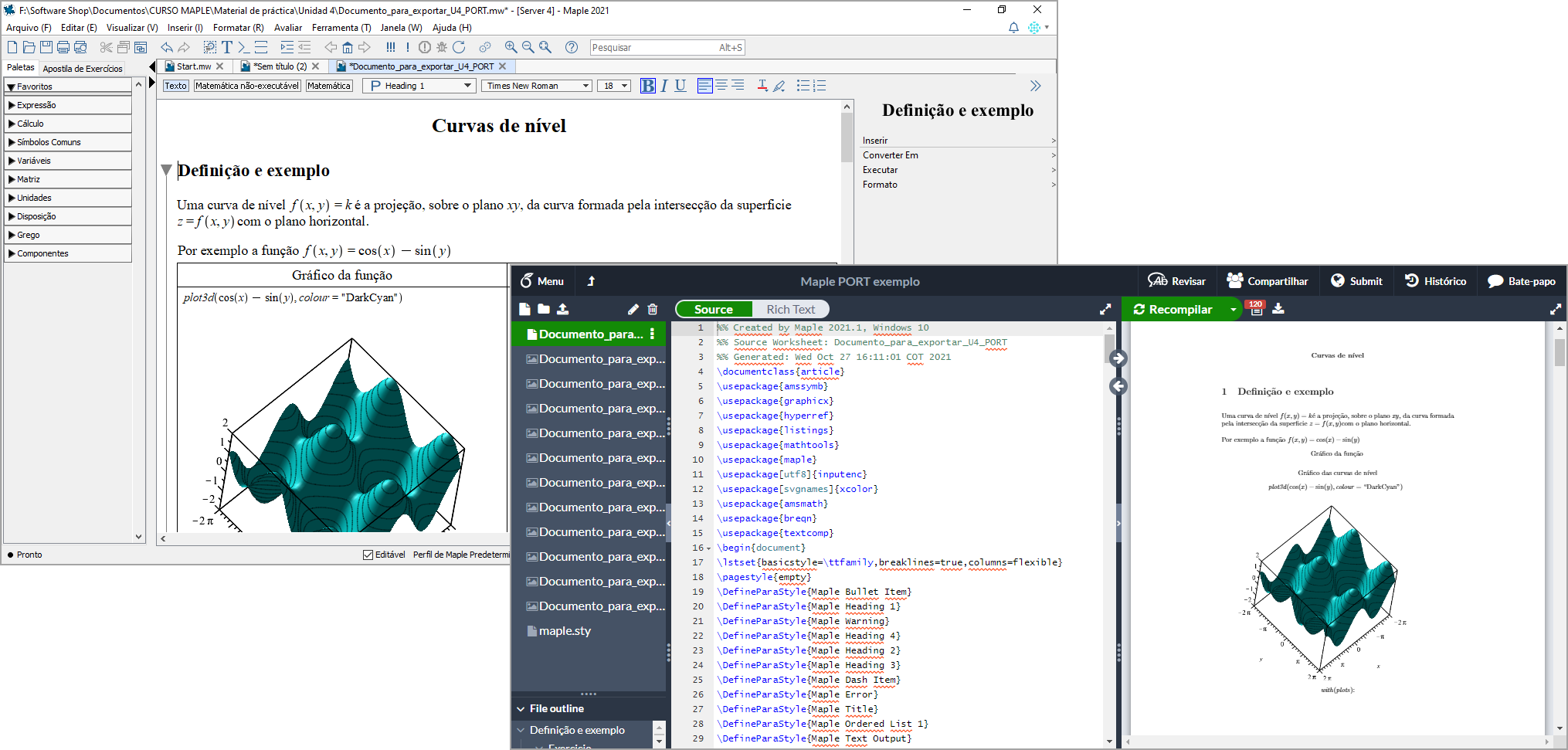Click the debug bug icon

[x=442, y=47]
